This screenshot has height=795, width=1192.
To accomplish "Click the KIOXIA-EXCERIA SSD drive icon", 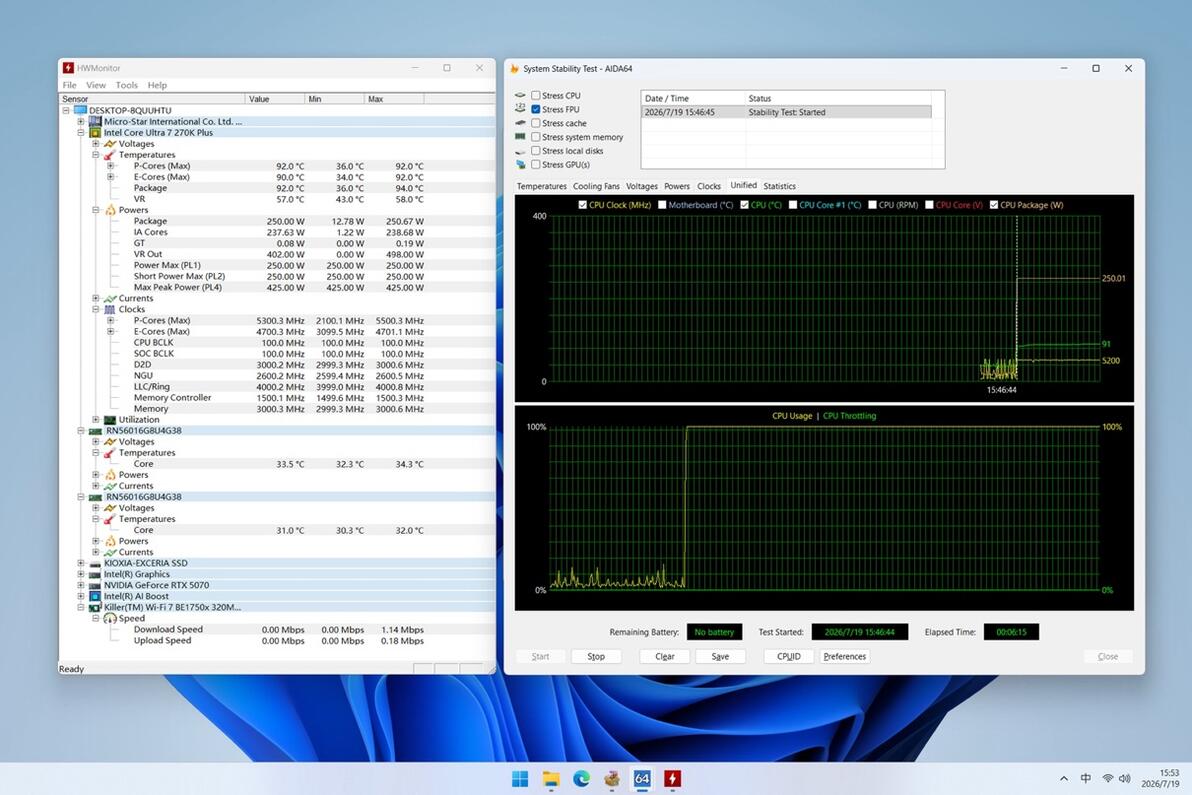I will [x=95, y=564].
